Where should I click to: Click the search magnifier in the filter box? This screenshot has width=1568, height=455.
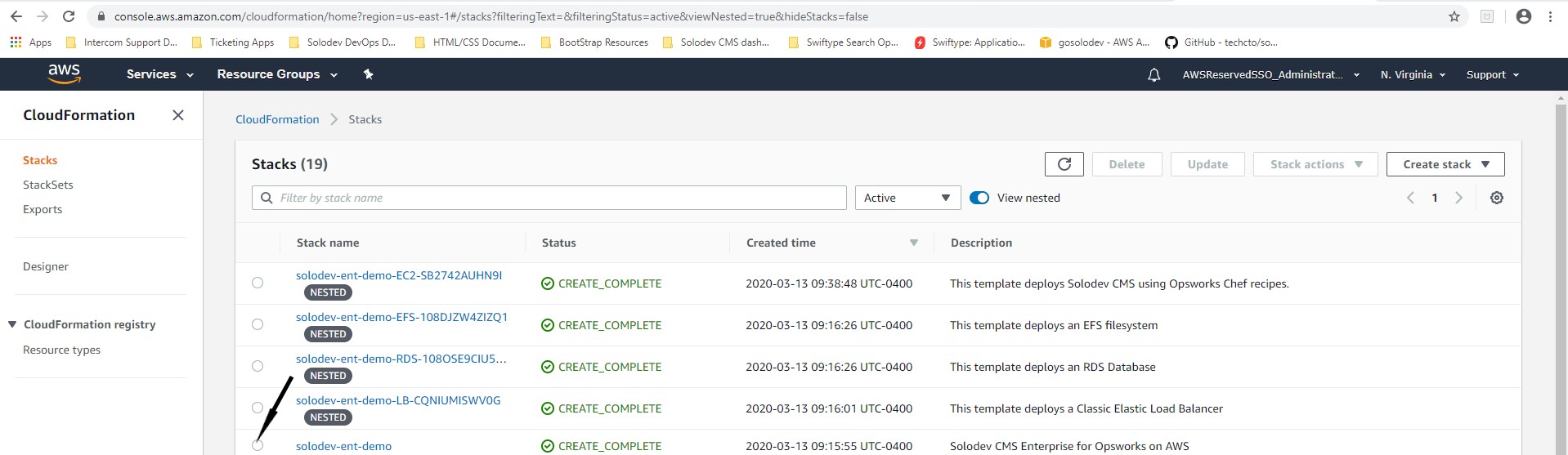[267, 198]
